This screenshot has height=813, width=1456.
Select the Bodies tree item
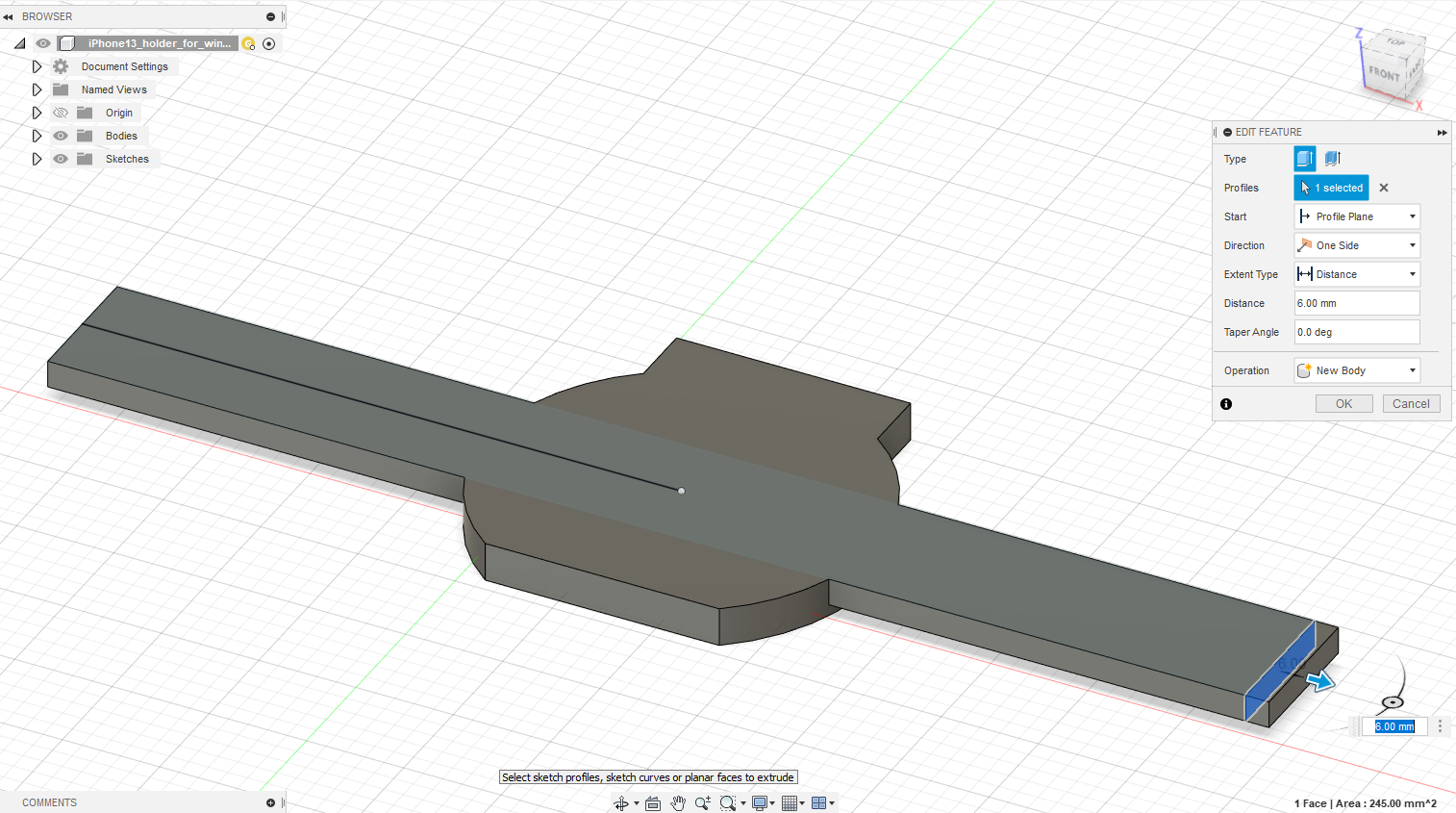pyautogui.click(x=121, y=136)
